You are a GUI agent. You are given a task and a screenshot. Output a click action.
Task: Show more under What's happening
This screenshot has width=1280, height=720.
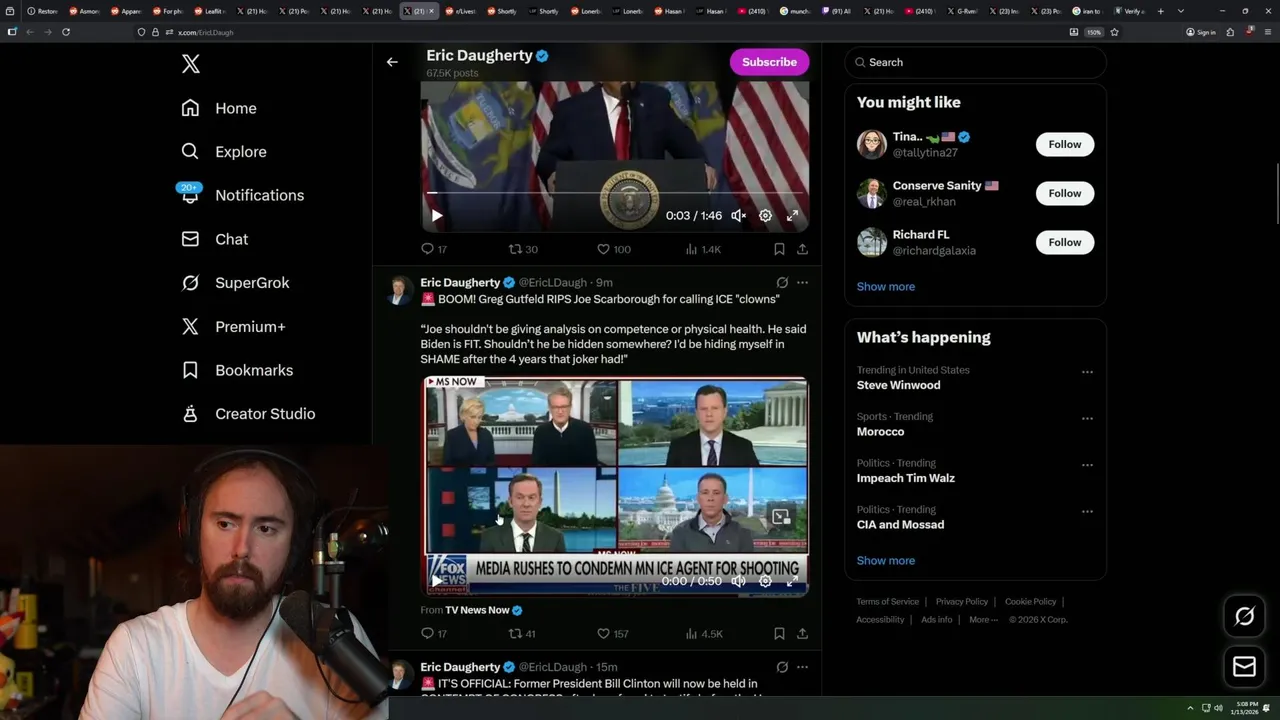(x=886, y=561)
